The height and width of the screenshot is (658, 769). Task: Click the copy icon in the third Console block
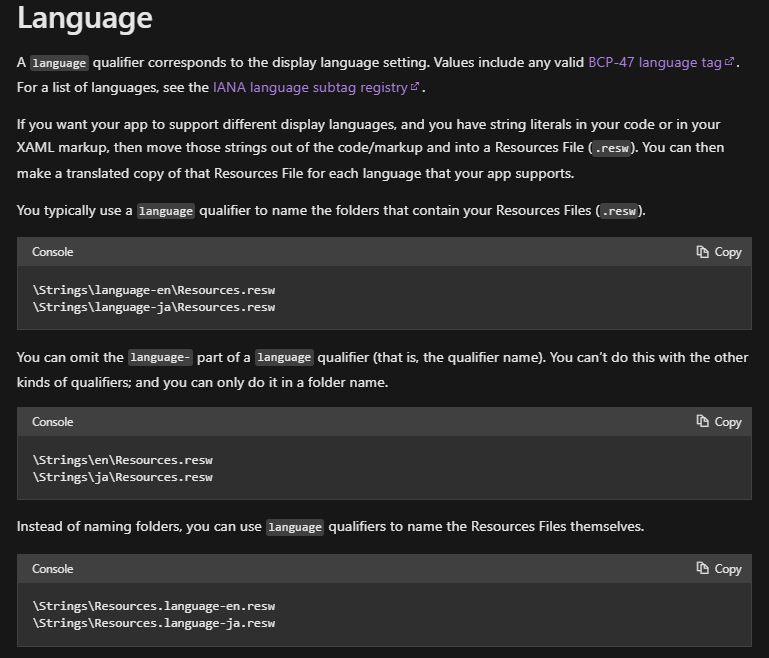click(x=703, y=569)
